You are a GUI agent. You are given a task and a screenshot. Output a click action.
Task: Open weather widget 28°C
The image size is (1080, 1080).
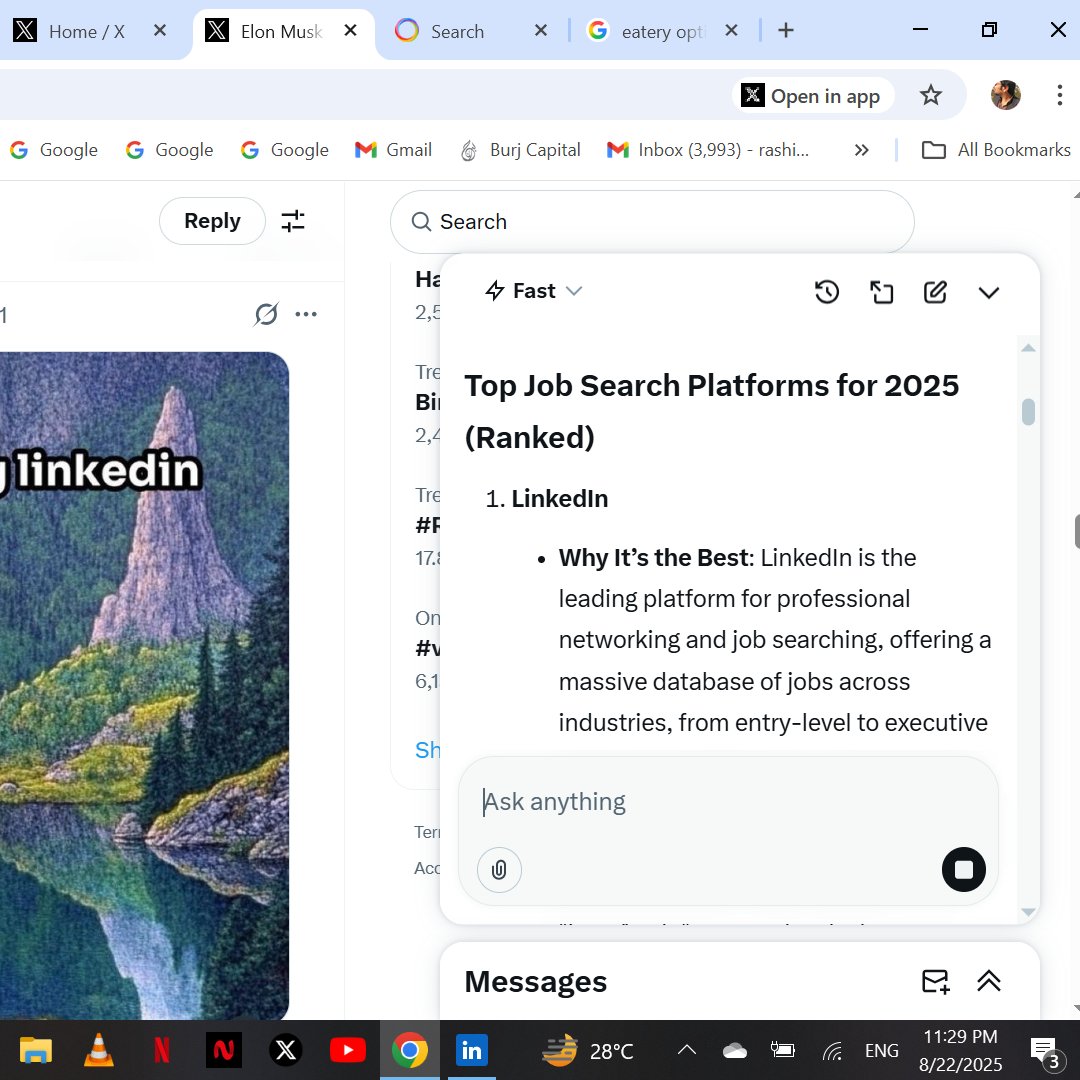pos(588,1050)
